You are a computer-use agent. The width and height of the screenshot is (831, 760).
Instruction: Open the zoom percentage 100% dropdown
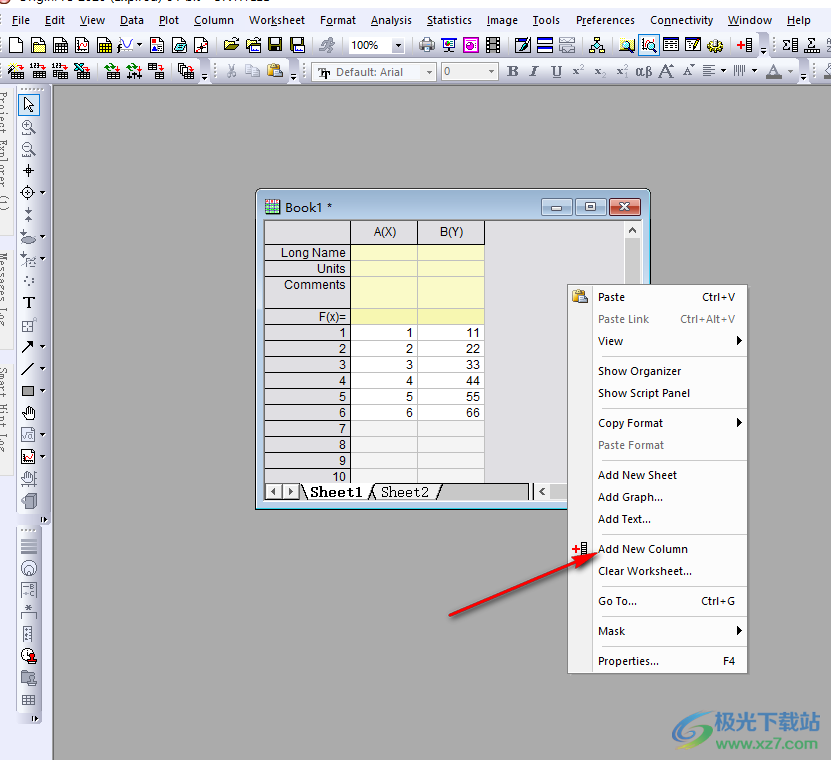click(398, 46)
